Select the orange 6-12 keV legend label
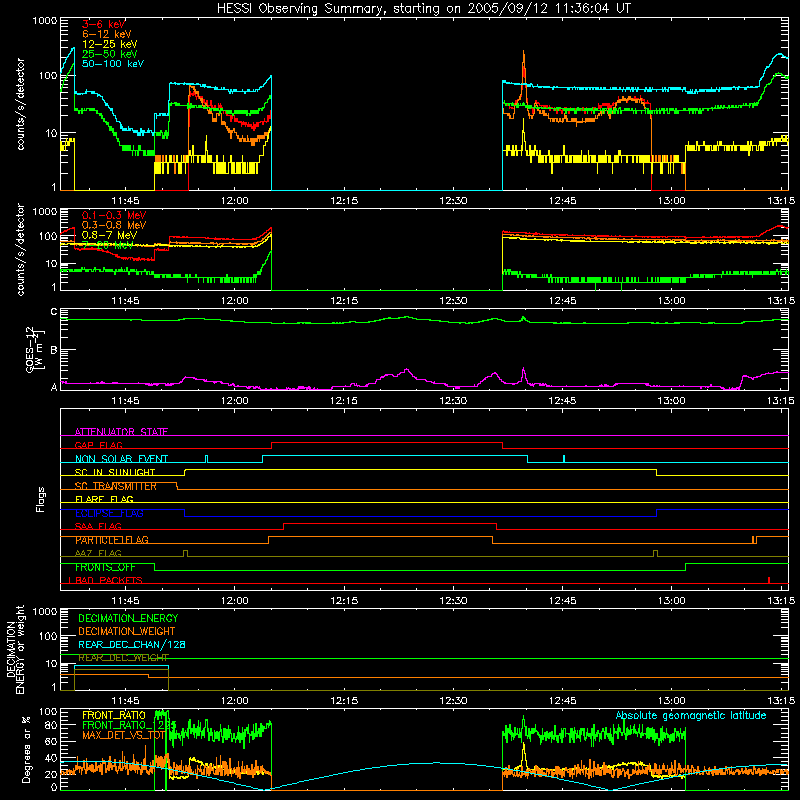 point(107,34)
